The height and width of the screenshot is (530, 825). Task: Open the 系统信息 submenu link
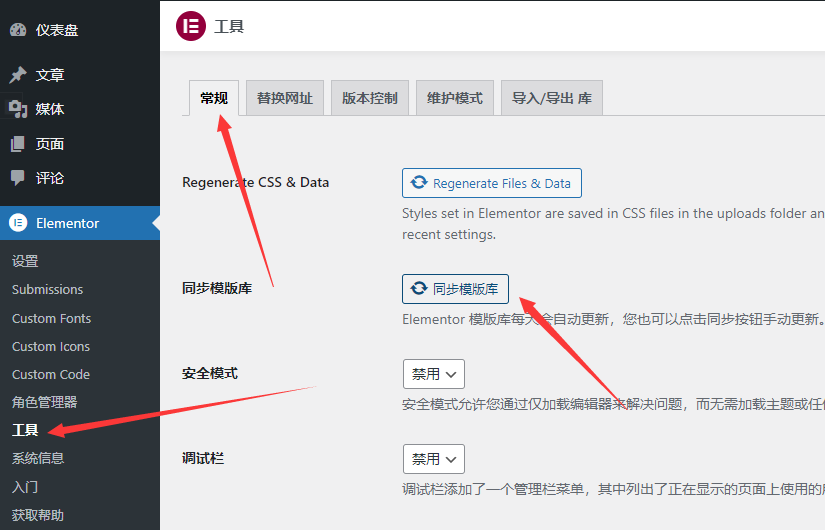pos(38,458)
